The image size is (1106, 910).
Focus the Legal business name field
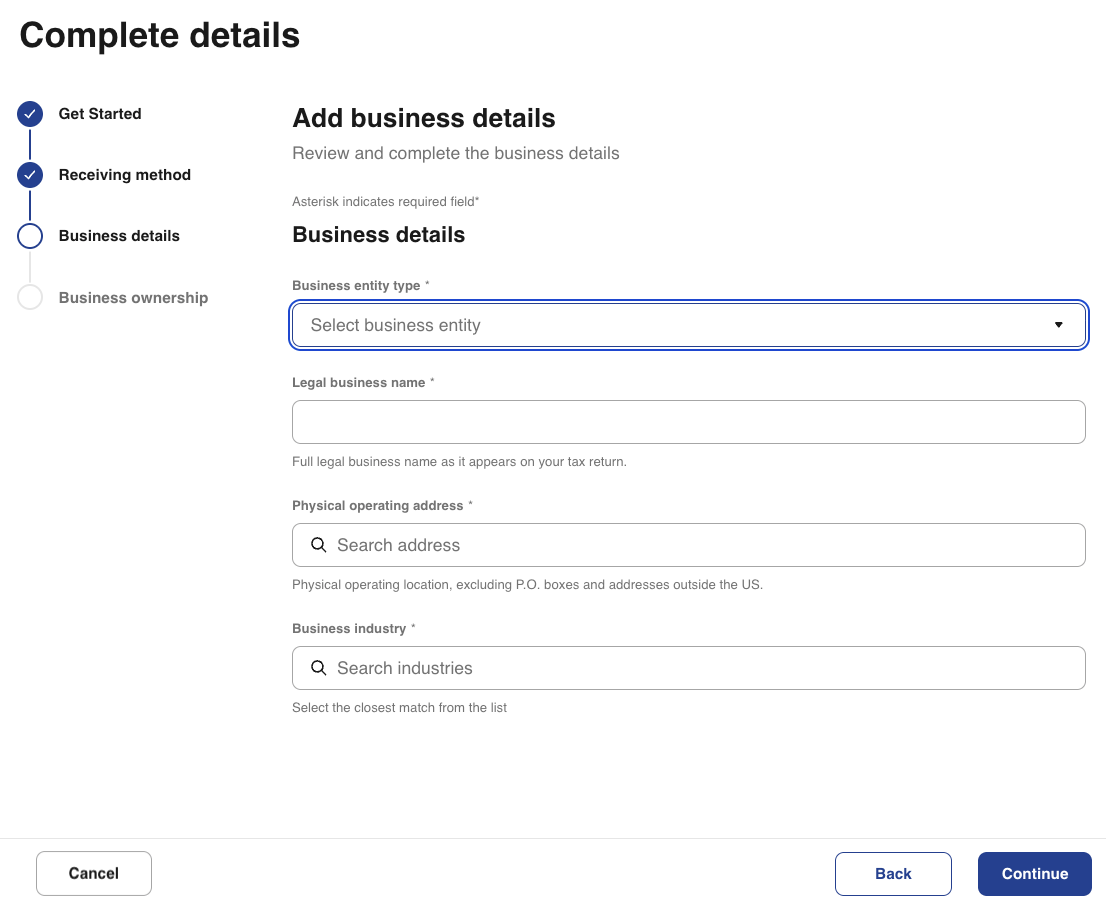tap(688, 422)
